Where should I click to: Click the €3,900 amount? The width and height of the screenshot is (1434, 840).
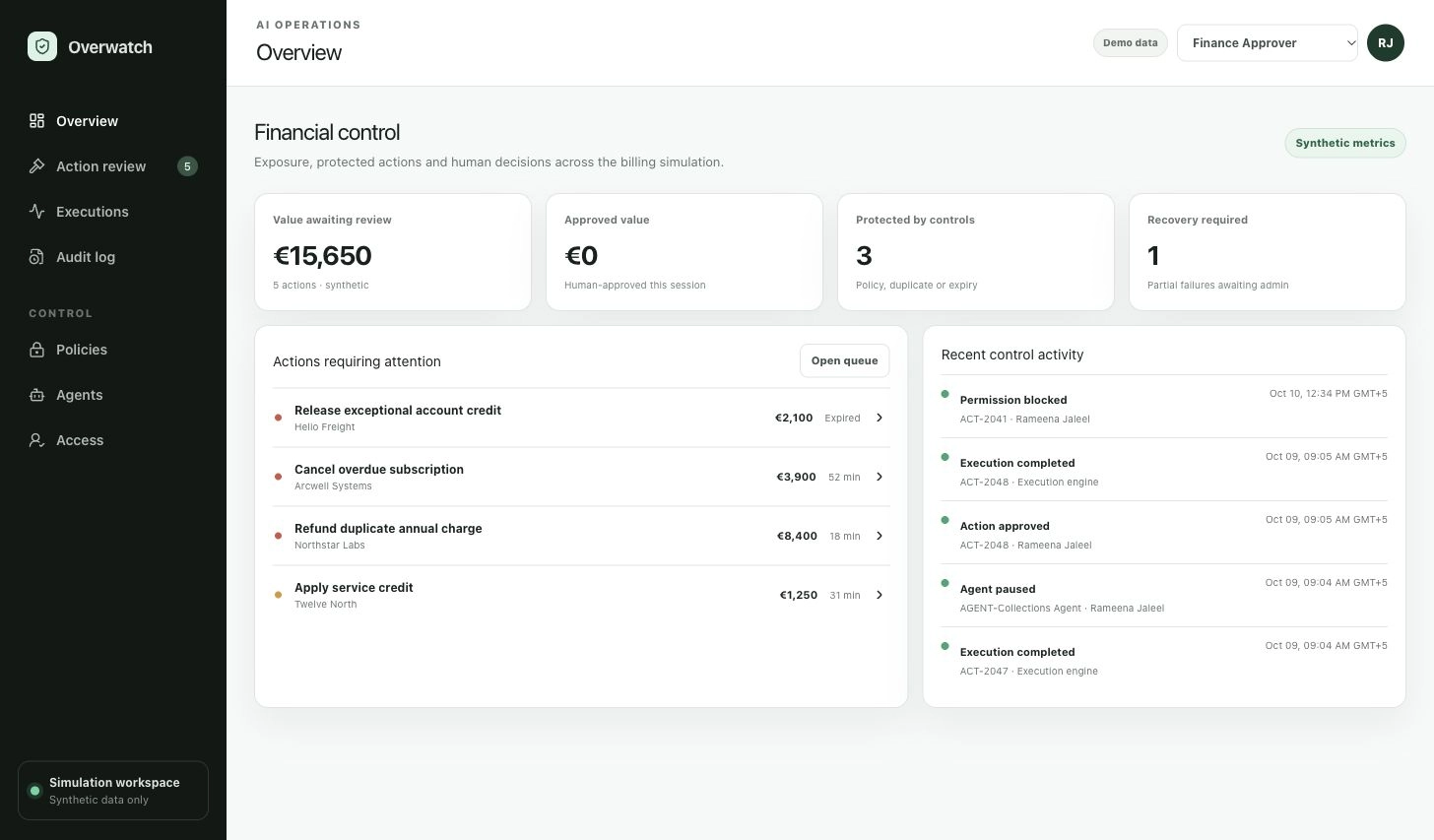(x=796, y=477)
